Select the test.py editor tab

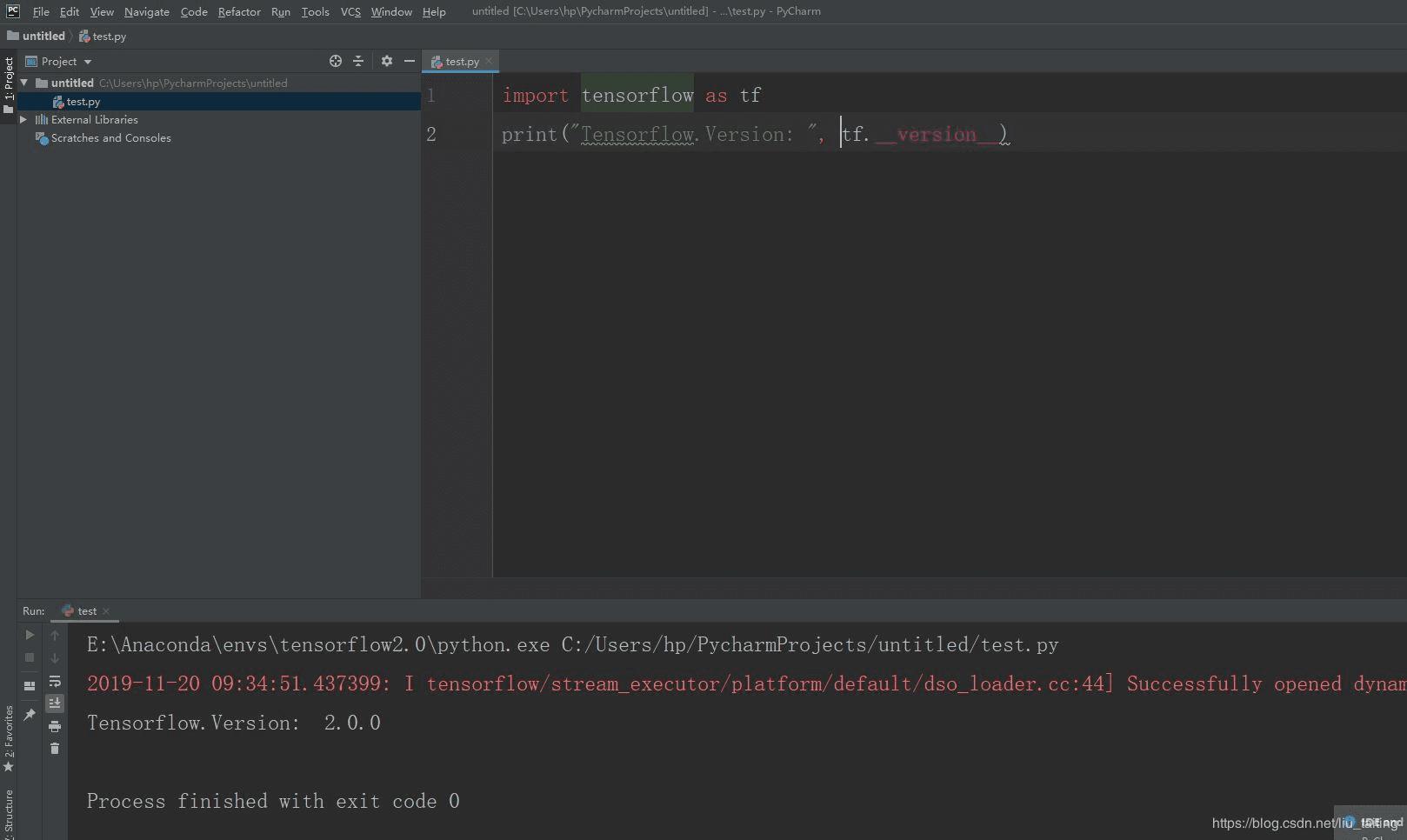coord(461,62)
